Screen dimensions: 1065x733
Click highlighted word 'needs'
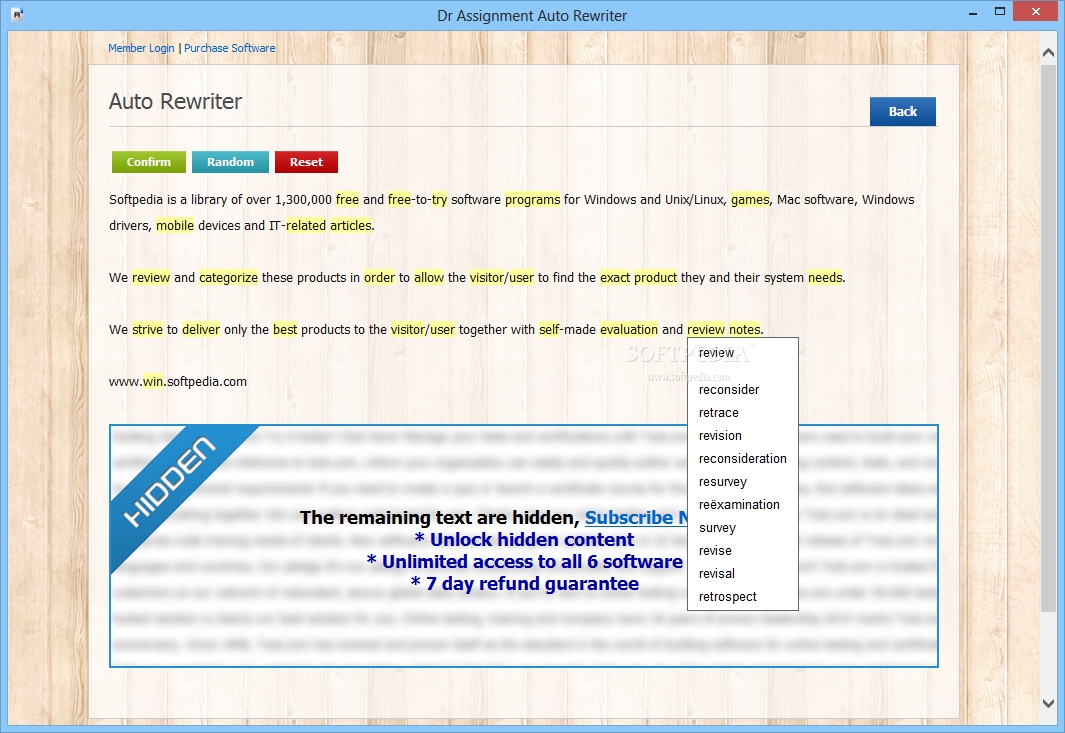point(825,278)
